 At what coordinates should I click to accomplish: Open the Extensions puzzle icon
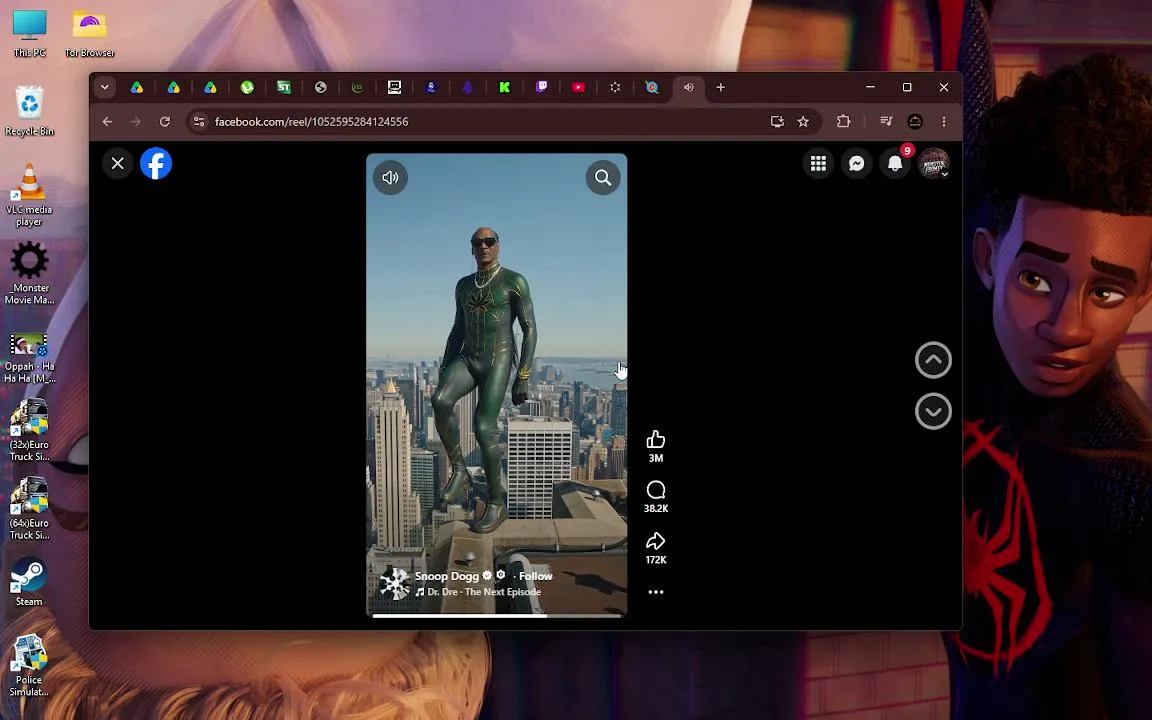click(x=843, y=121)
